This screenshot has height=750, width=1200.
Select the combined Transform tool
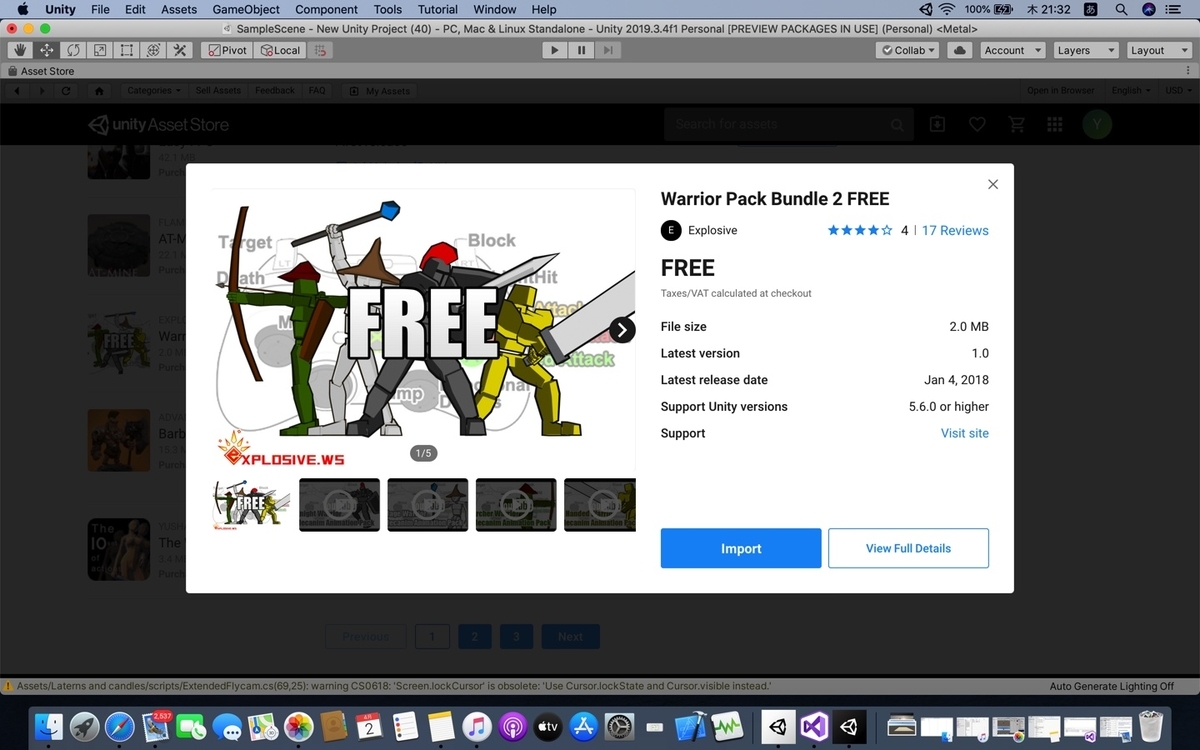[153, 50]
